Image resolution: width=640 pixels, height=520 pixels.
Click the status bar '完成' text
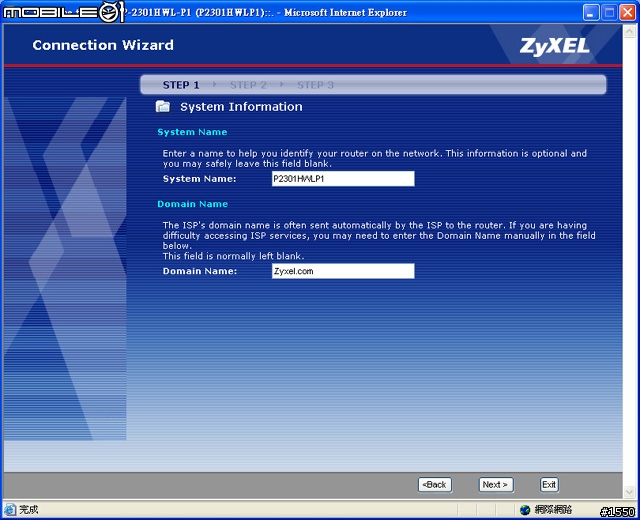pos(29,509)
